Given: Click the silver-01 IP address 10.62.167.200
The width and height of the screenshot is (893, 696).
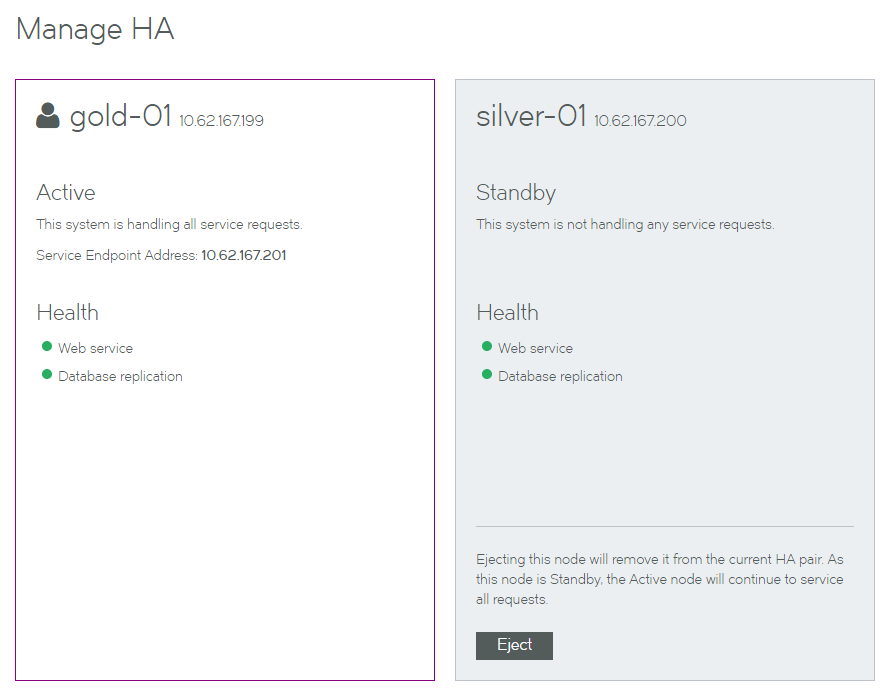Looking at the screenshot, I should [640, 121].
